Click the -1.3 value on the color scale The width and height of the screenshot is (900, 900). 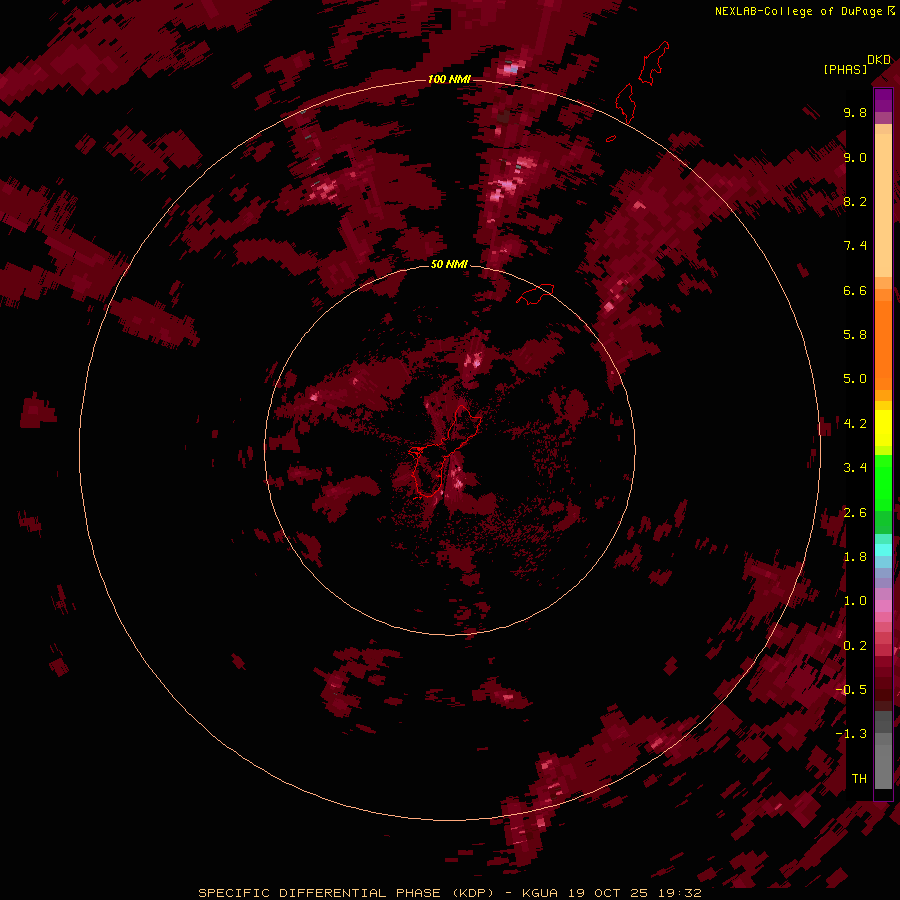(851, 734)
